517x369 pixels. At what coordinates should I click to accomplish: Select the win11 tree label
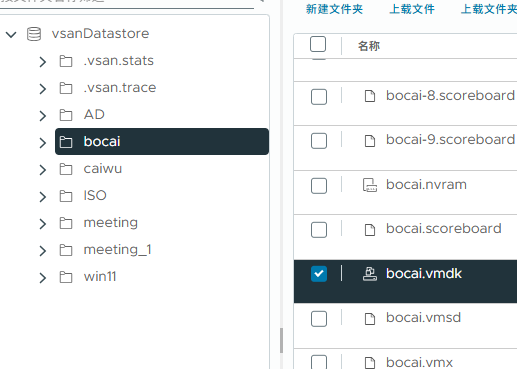[100, 277]
